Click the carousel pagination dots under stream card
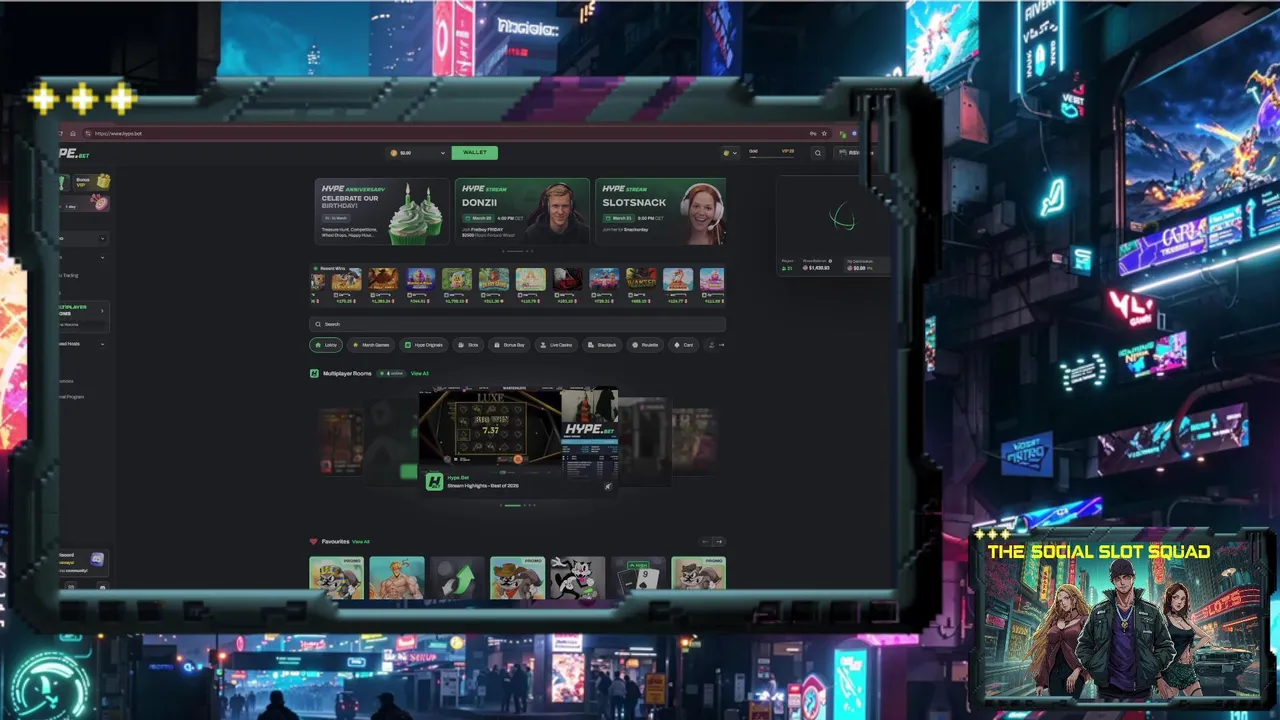 point(517,505)
